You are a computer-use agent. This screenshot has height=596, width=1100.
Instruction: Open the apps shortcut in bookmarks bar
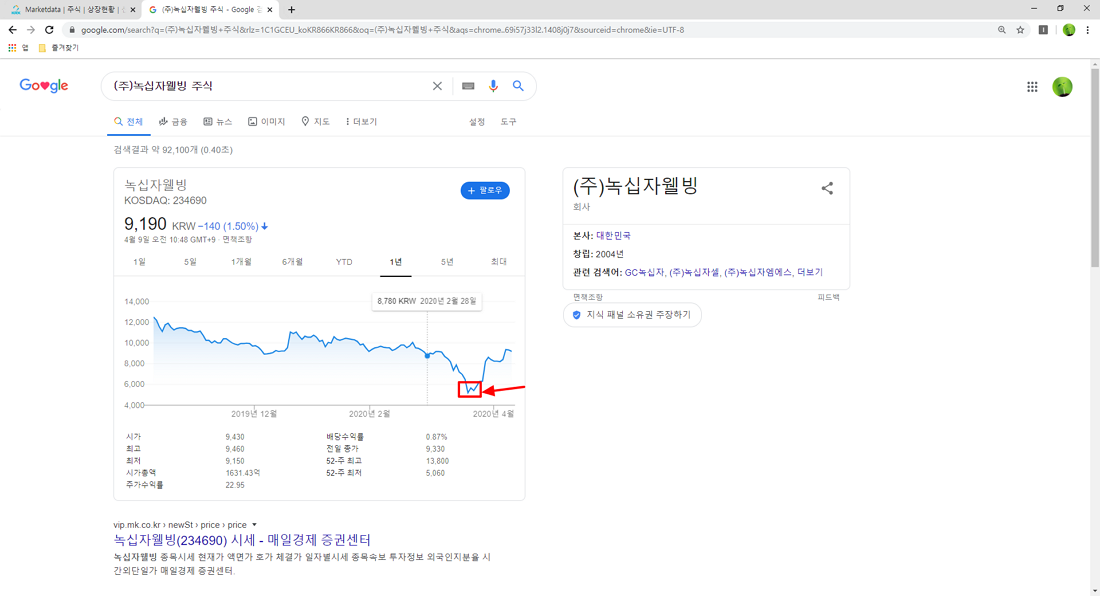pos(18,48)
